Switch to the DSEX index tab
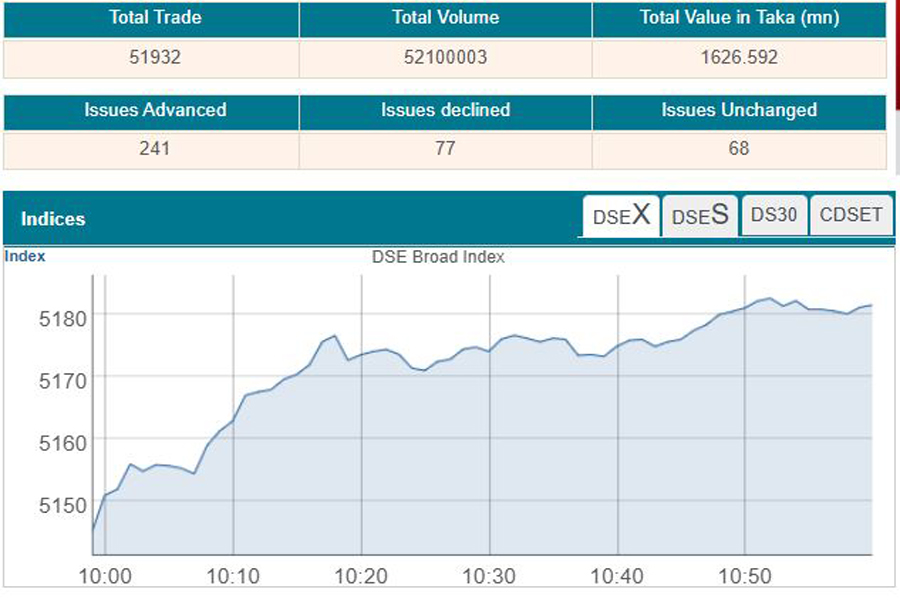900x600 pixels. click(621, 216)
